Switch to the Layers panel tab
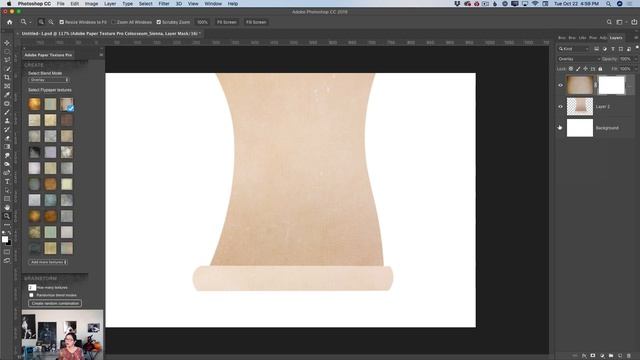 coord(616,38)
